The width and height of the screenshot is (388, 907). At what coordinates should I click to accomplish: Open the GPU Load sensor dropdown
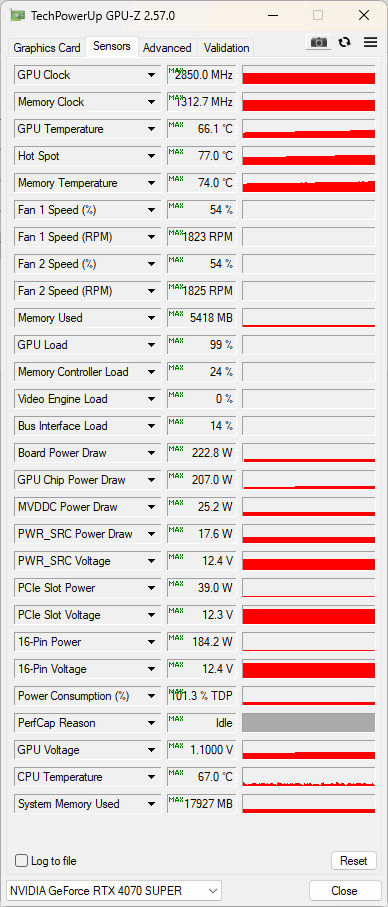pos(151,345)
